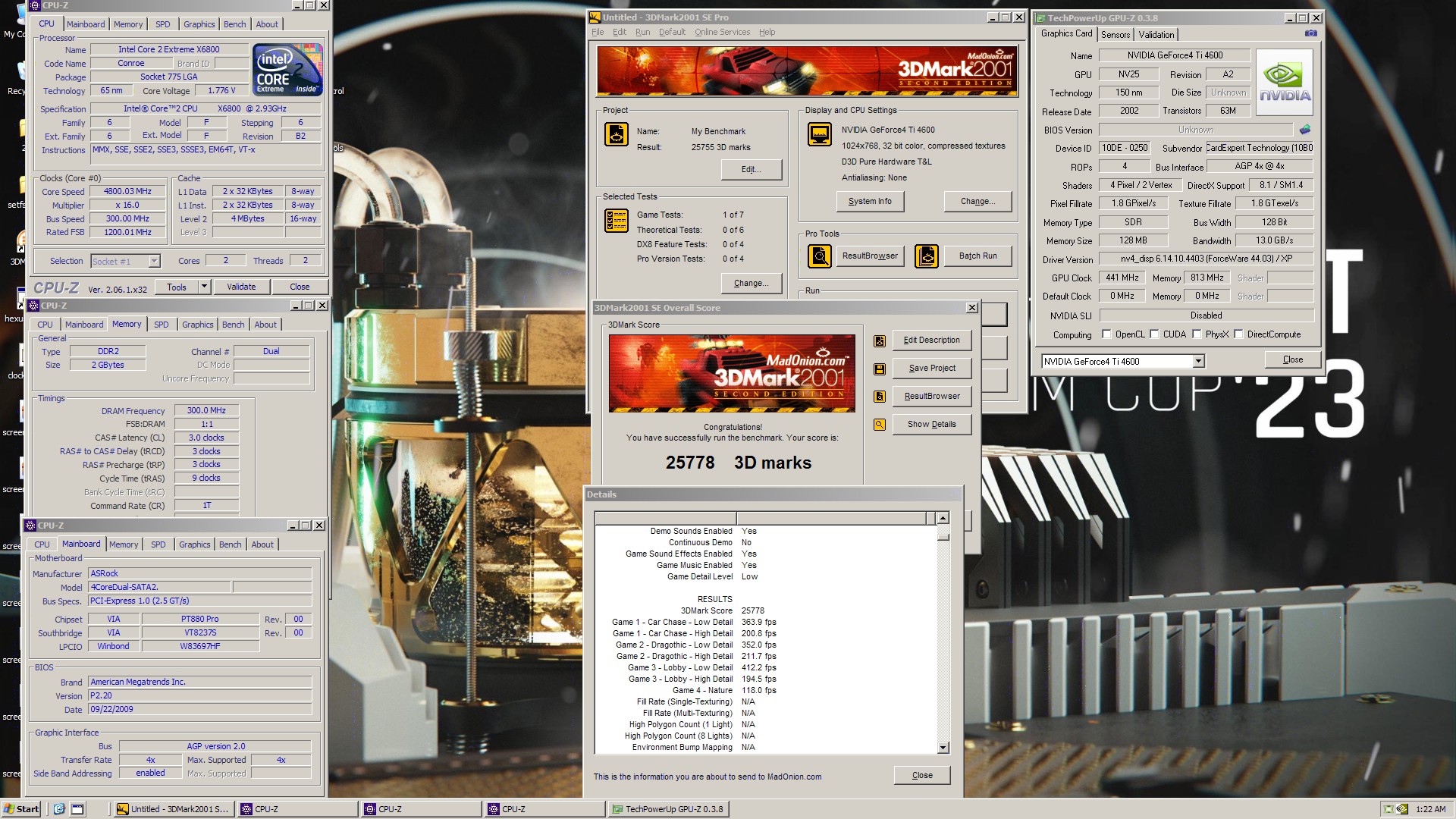
Task: Click the Intel Core 2 Extreme logo
Action: [x=287, y=70]
